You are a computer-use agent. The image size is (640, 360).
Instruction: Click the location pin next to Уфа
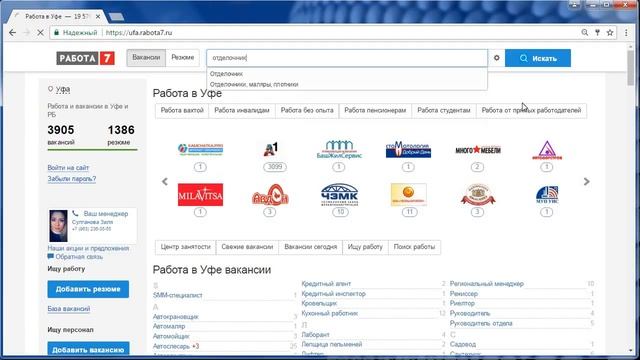[x=51, y=89]
